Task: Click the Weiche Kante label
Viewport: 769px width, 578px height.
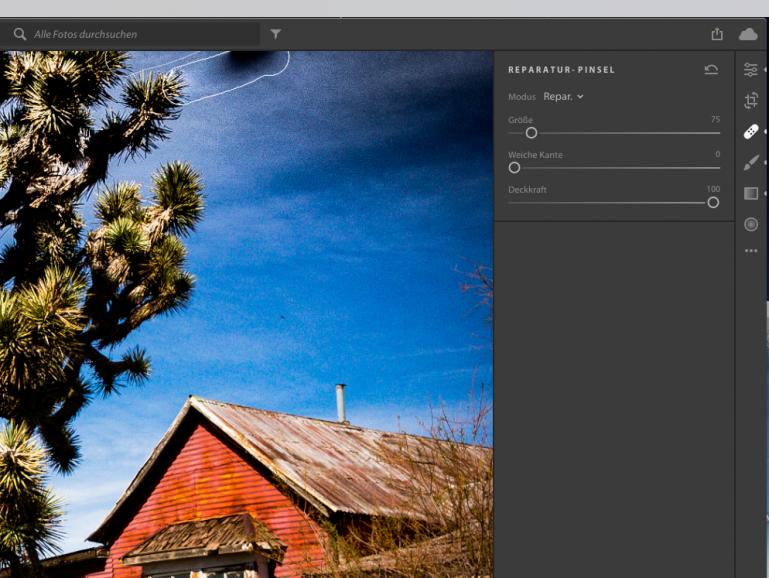Action: [x=536, y=154]
